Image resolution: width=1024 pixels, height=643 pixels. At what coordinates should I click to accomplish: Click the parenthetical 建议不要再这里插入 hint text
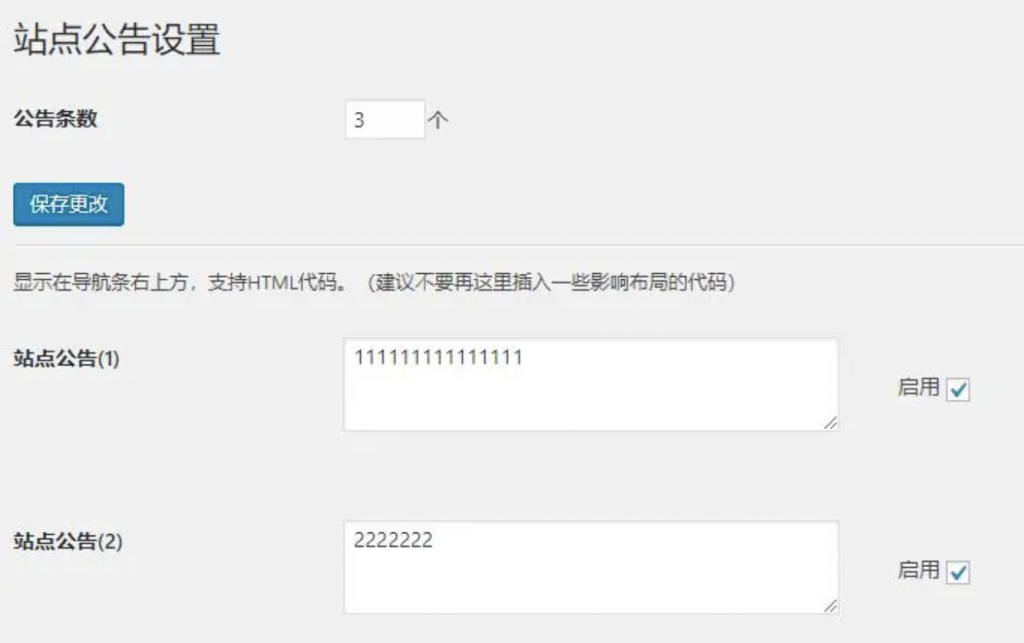click(551, 283)
